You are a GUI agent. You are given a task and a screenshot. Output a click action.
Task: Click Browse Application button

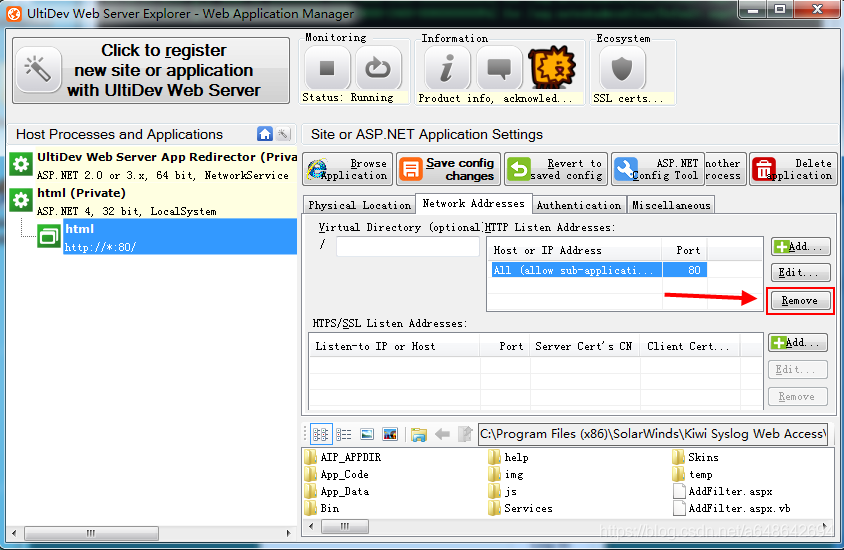click(x=348, y=169)
